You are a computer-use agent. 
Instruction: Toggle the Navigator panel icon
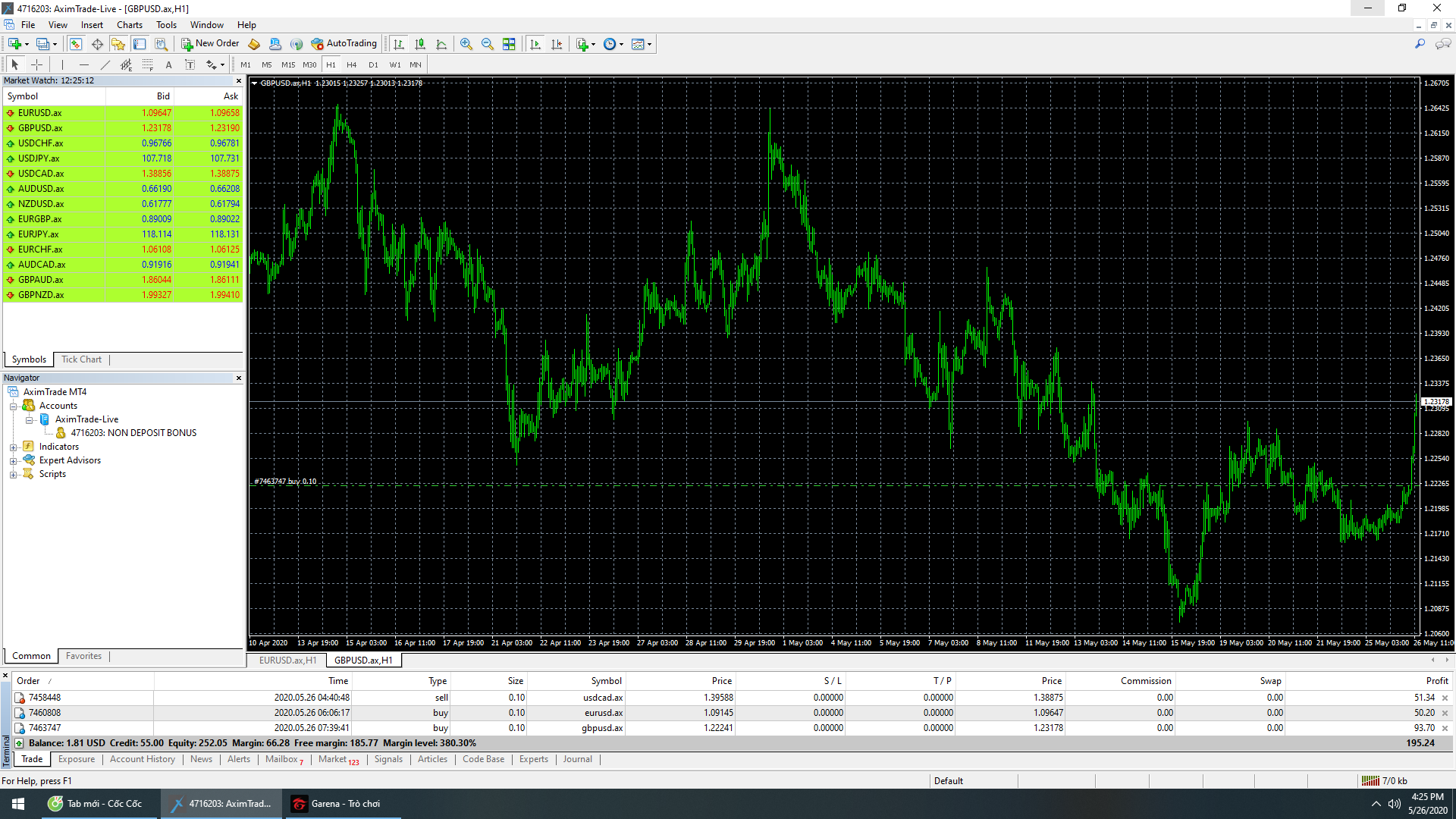(x=118, y=44)
